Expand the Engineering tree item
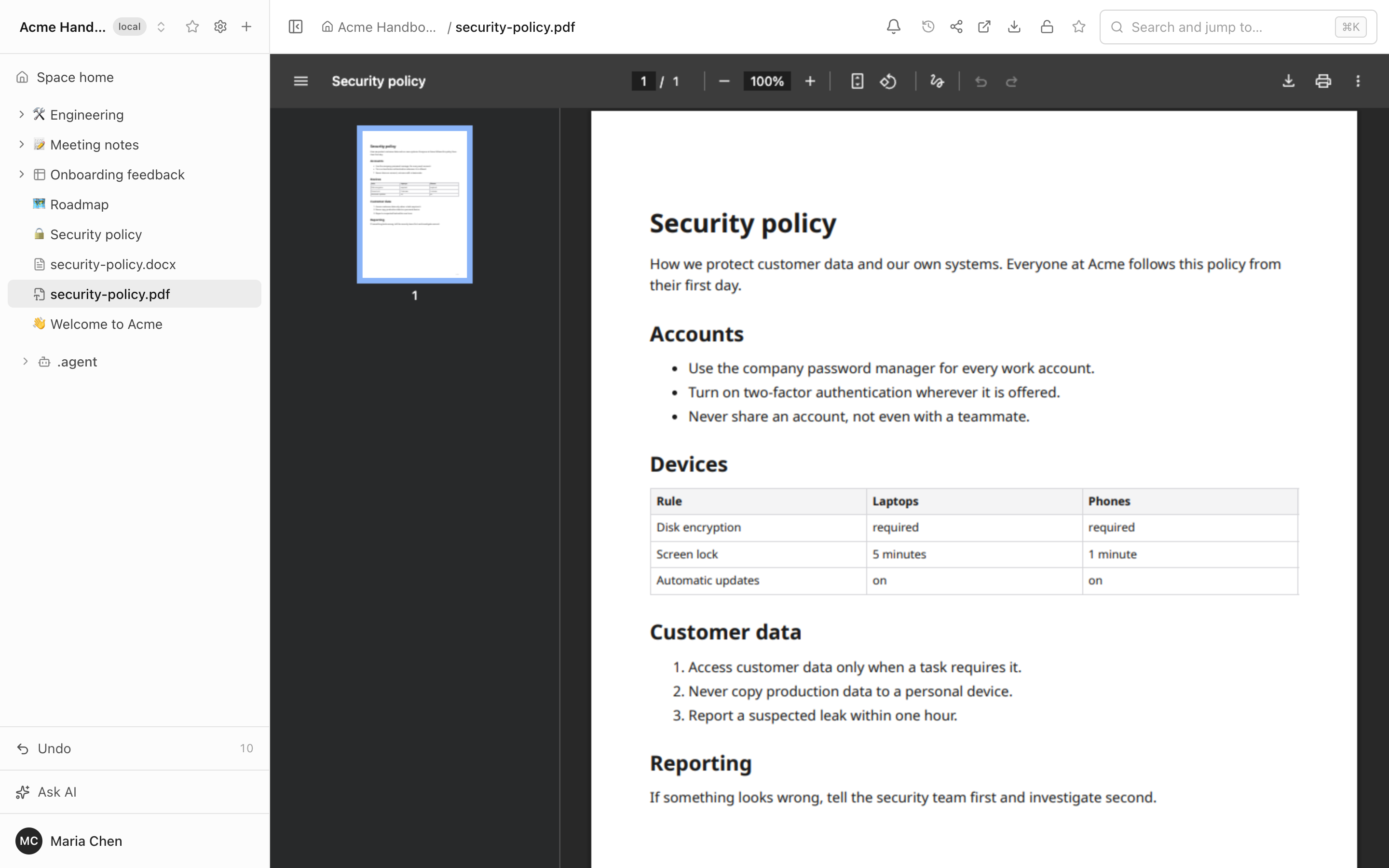 (21, 114)
